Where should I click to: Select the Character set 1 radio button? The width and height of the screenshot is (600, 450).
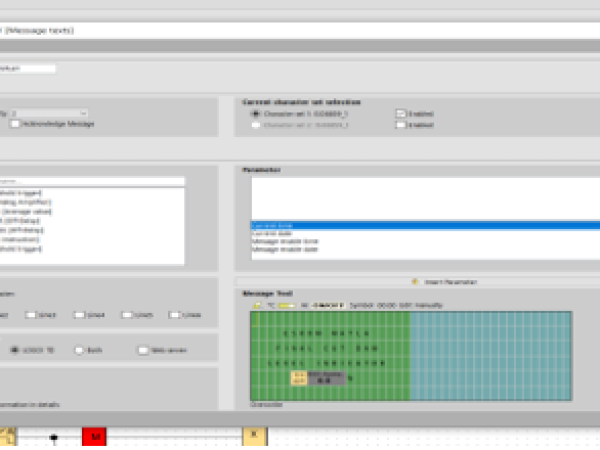click(256, 114)
